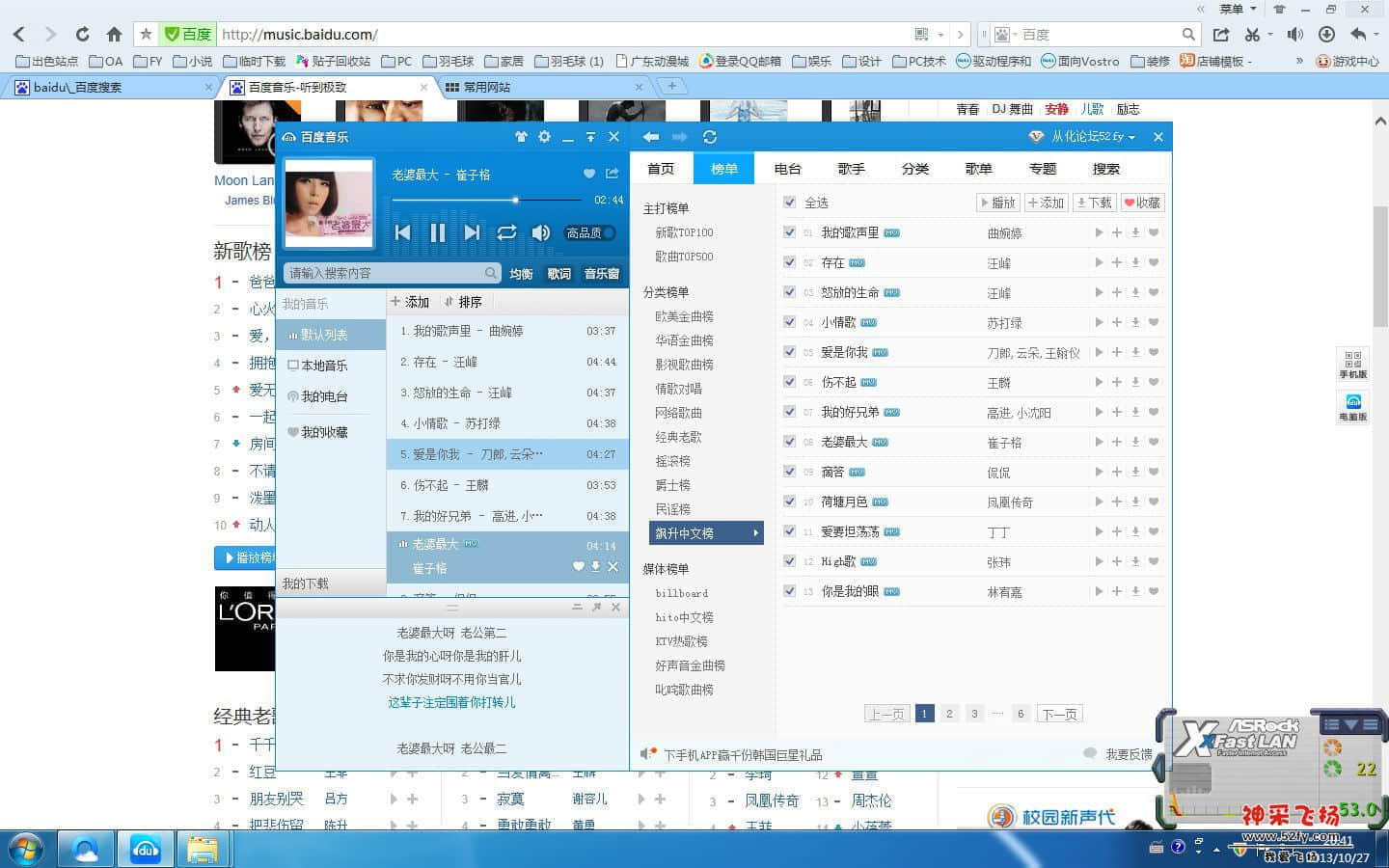Uncheck the checkbox for 老婆最大 in chart
Image resolution: width=1389 pixels, height=868 pixels.
coord(789,442)
